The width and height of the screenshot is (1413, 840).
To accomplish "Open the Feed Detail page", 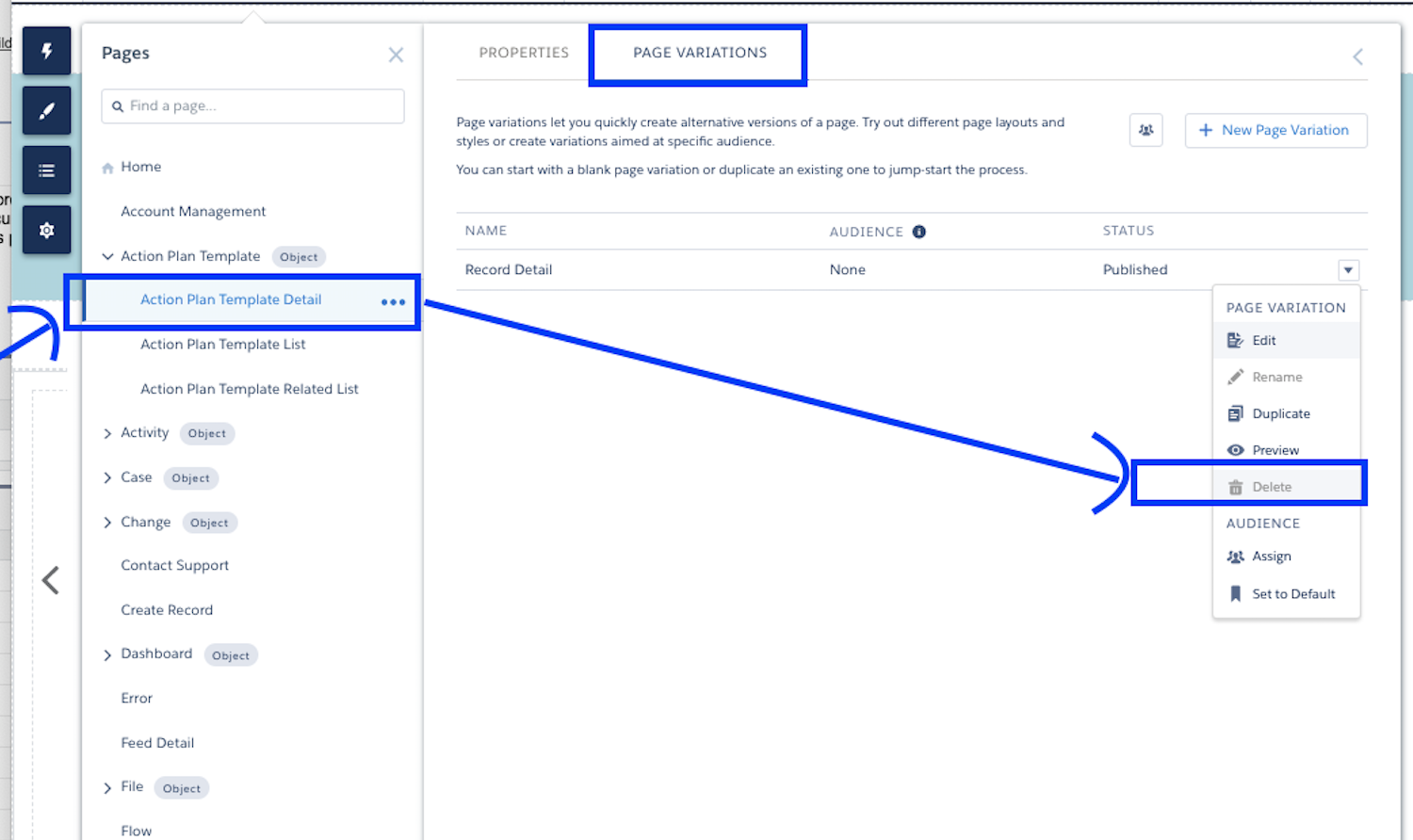I will point(157,743).
